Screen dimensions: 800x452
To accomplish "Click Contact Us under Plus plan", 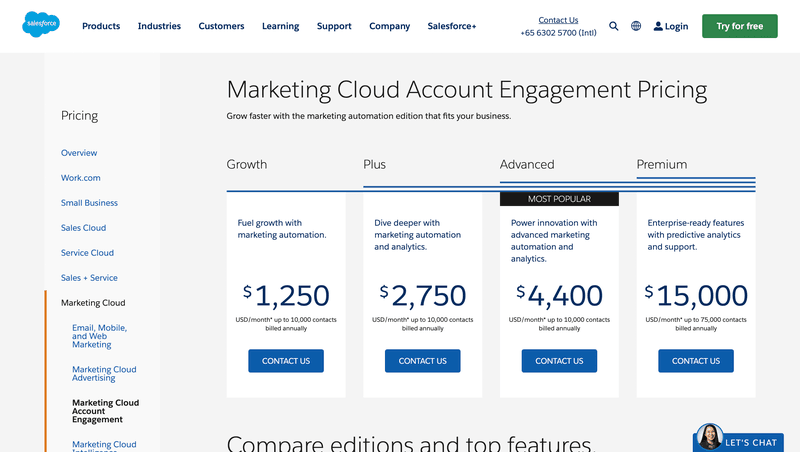I will (422, 361).
